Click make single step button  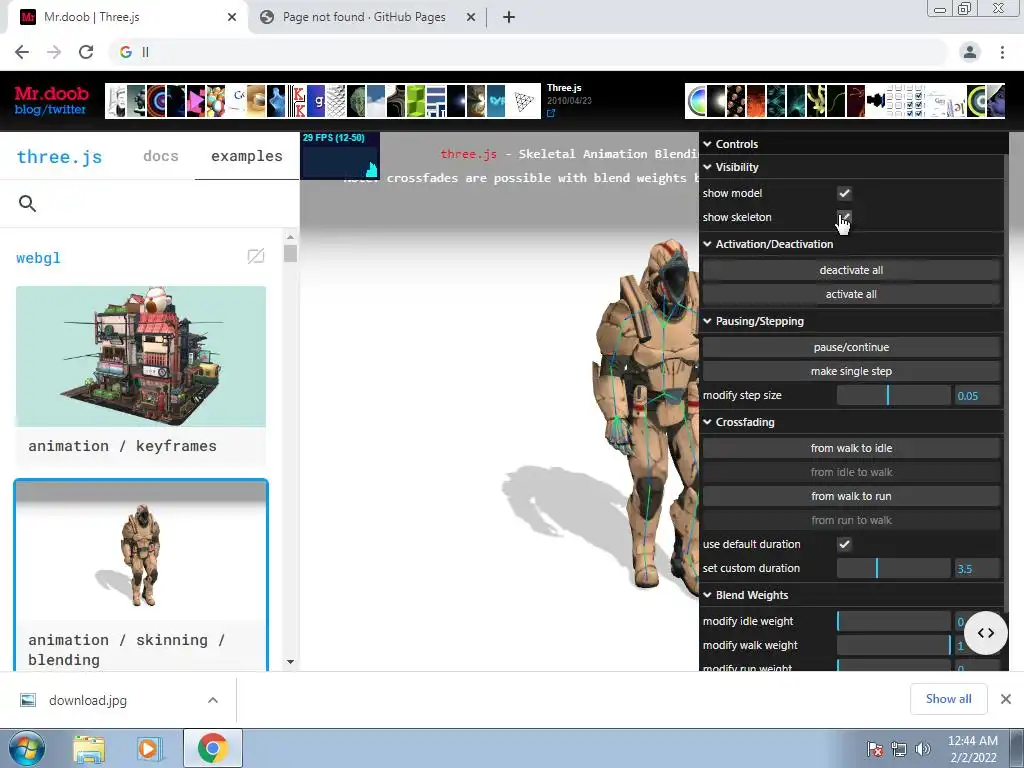(x=851, y=372)
